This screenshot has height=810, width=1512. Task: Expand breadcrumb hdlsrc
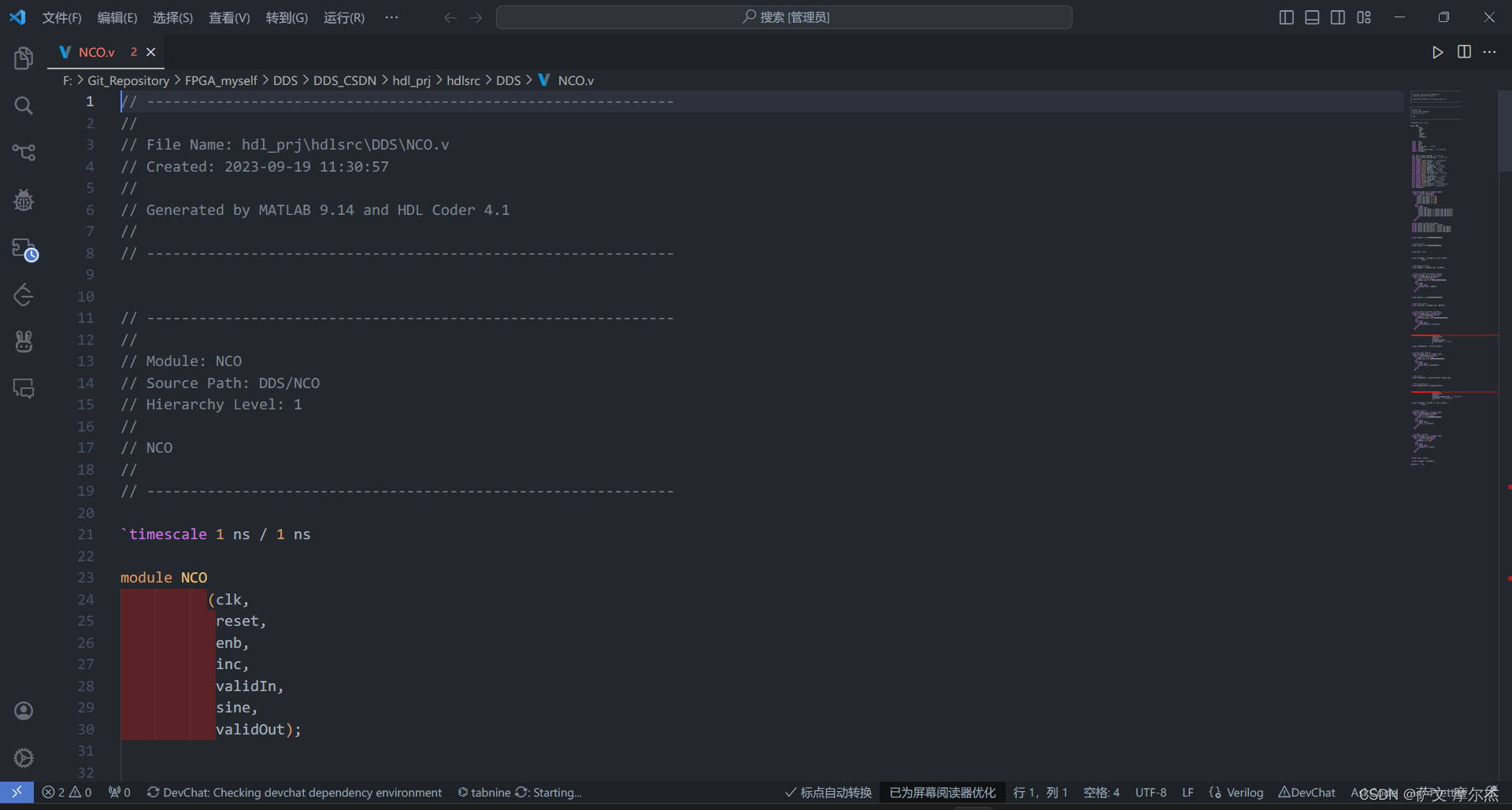pos(463,80)
